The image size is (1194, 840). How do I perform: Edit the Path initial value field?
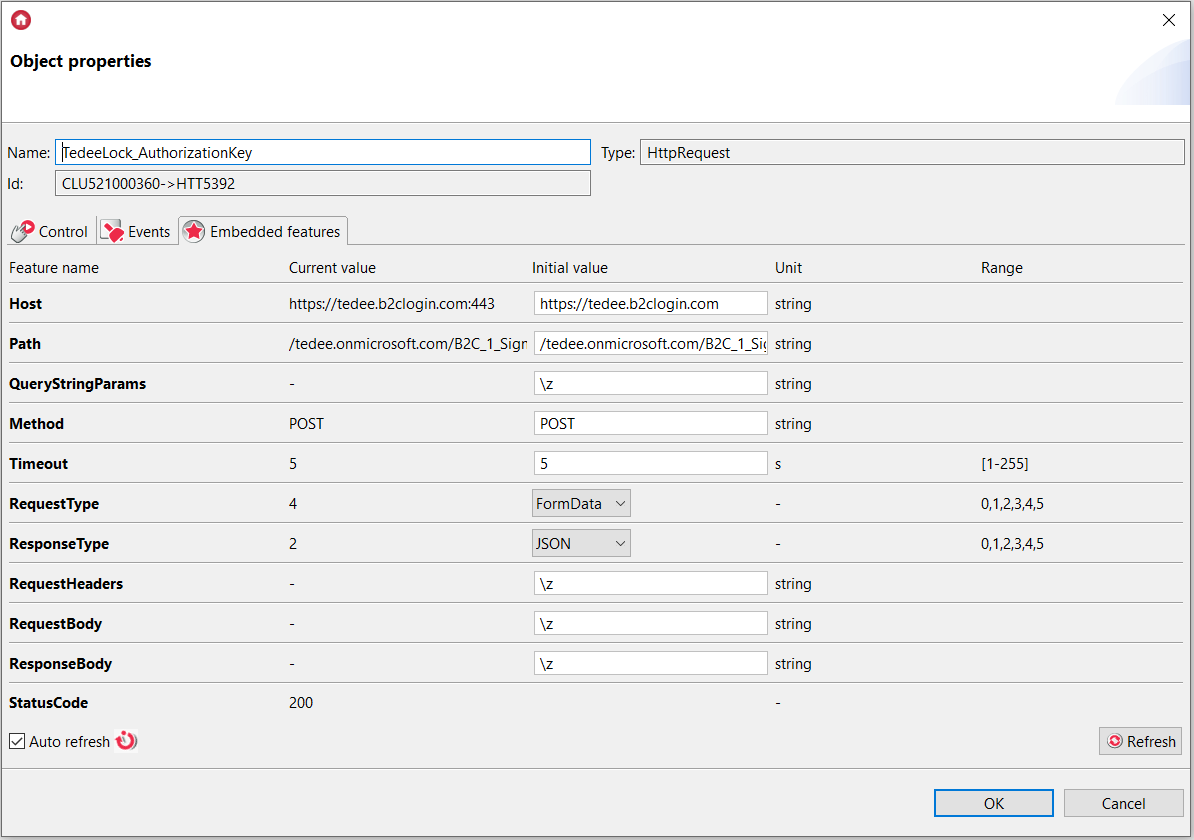coord(650,343)
